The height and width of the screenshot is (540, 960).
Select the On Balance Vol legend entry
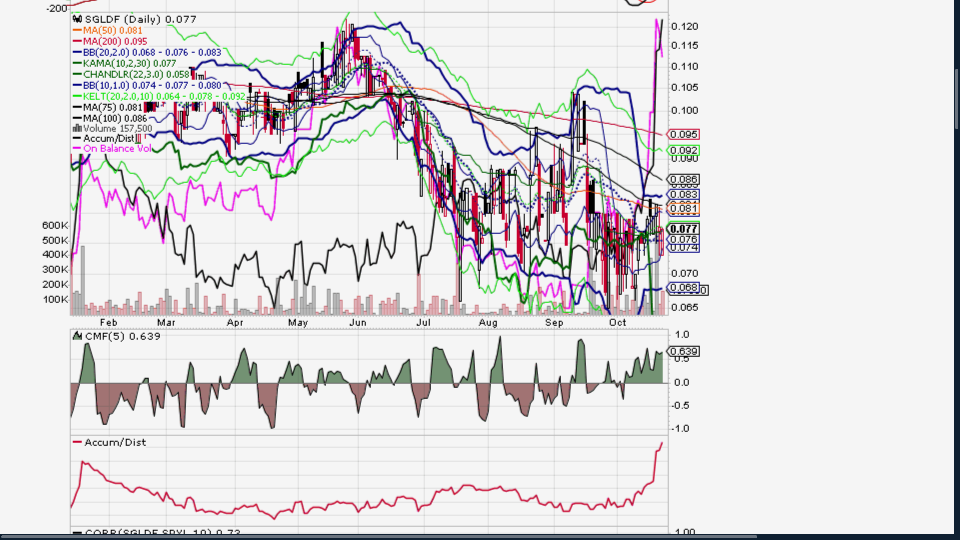click(x=117, y=149)
